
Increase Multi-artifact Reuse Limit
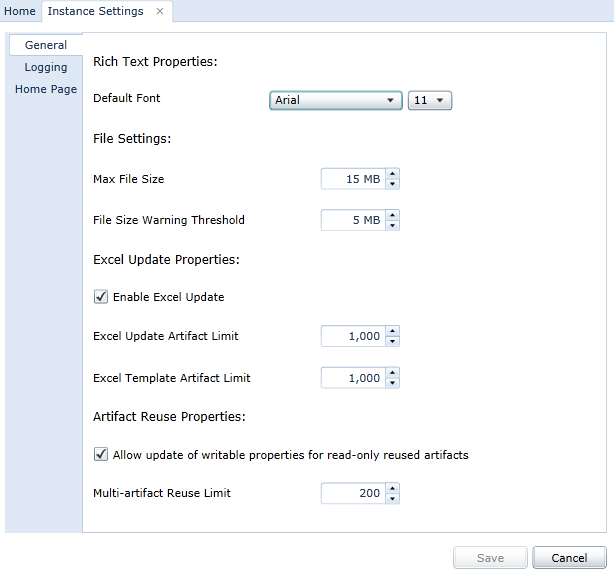click(392, 488)
